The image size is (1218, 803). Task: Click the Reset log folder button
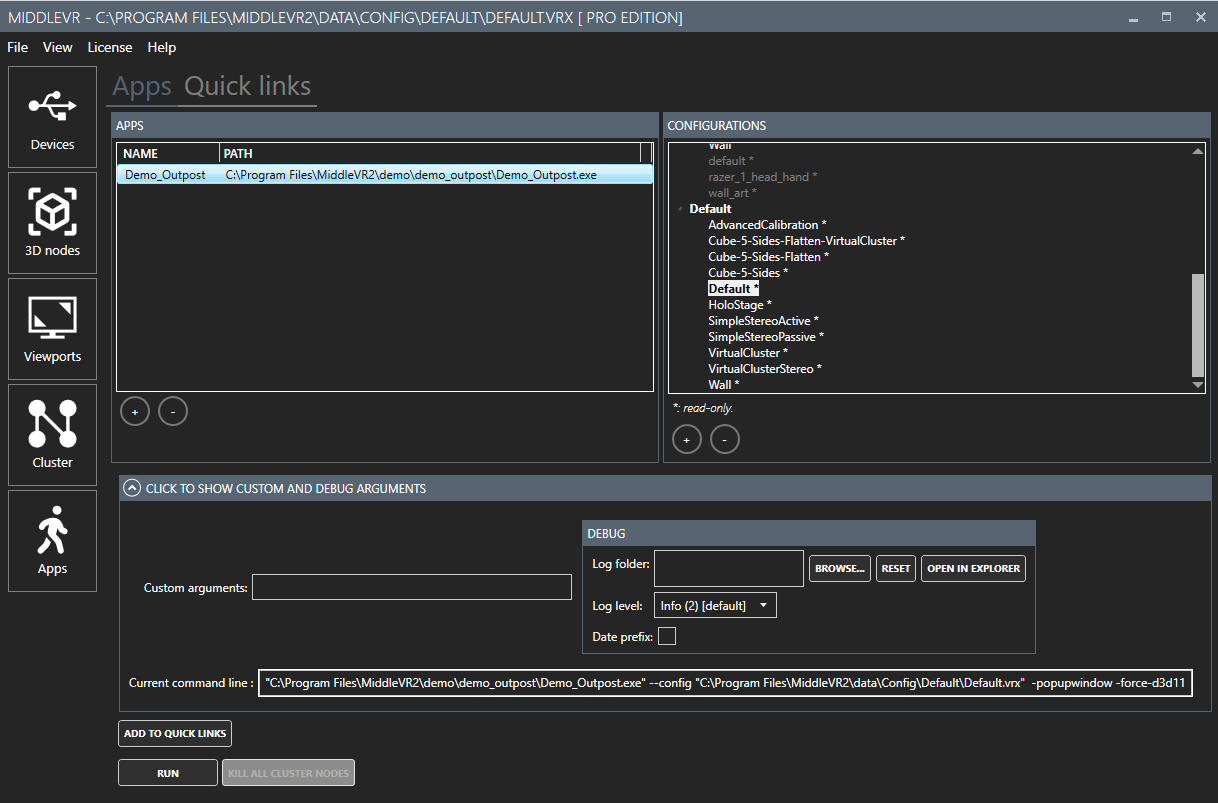[x=896, y=568]
